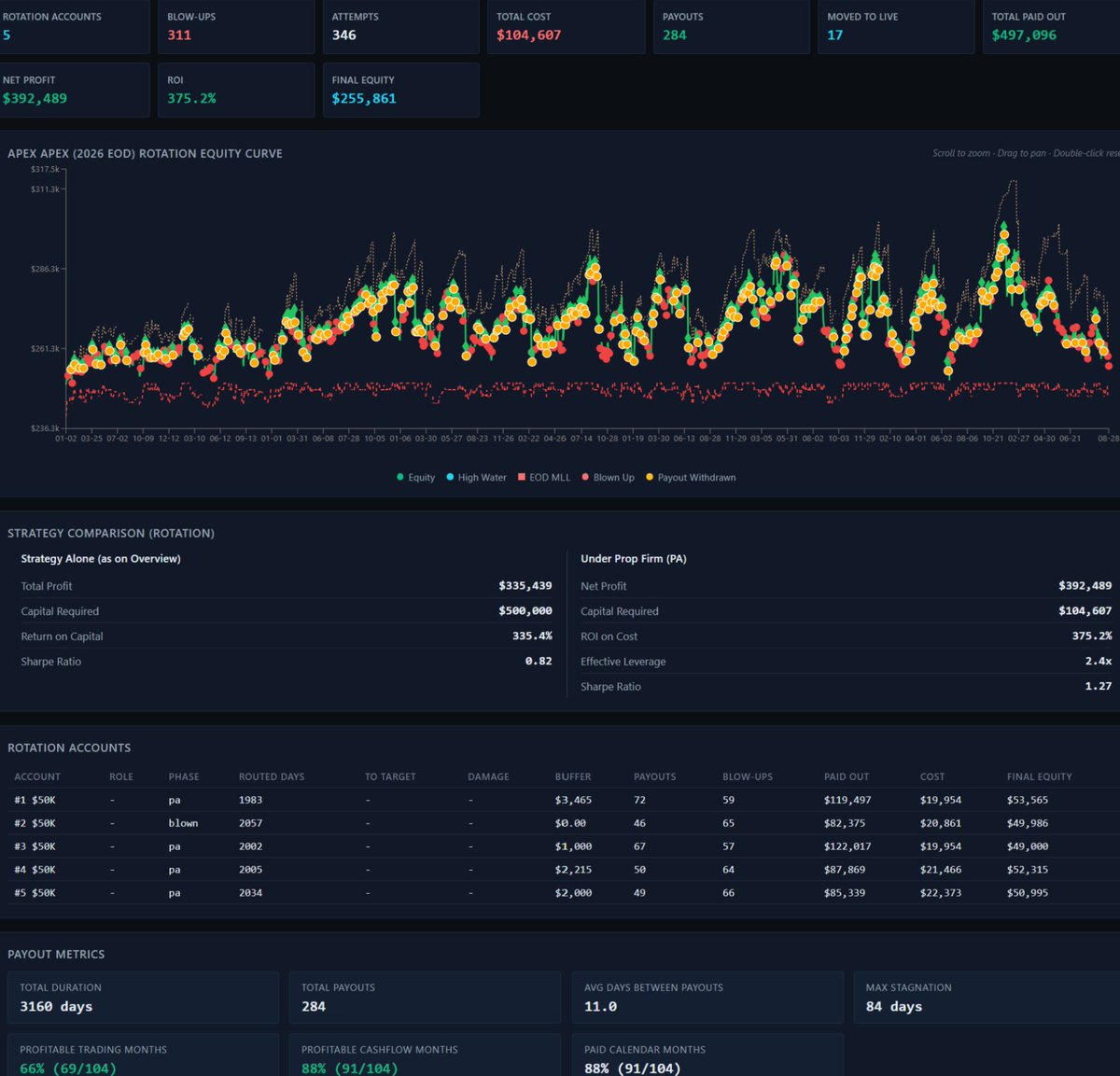This screenshot has height=1076, width=1120.
Task: Click the $50,995 final equity for account #5
Action: coord(1028,893)
